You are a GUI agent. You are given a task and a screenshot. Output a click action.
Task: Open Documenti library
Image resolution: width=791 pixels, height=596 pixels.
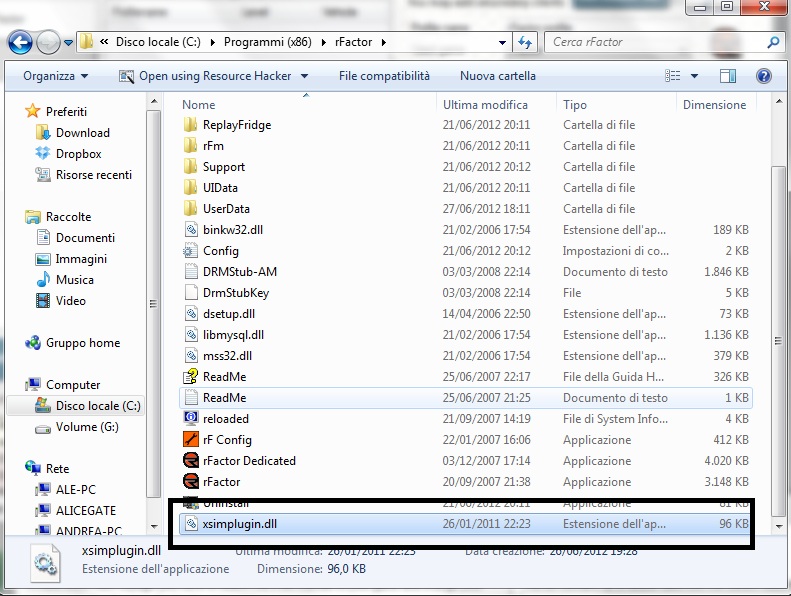[x=85, y=238]
